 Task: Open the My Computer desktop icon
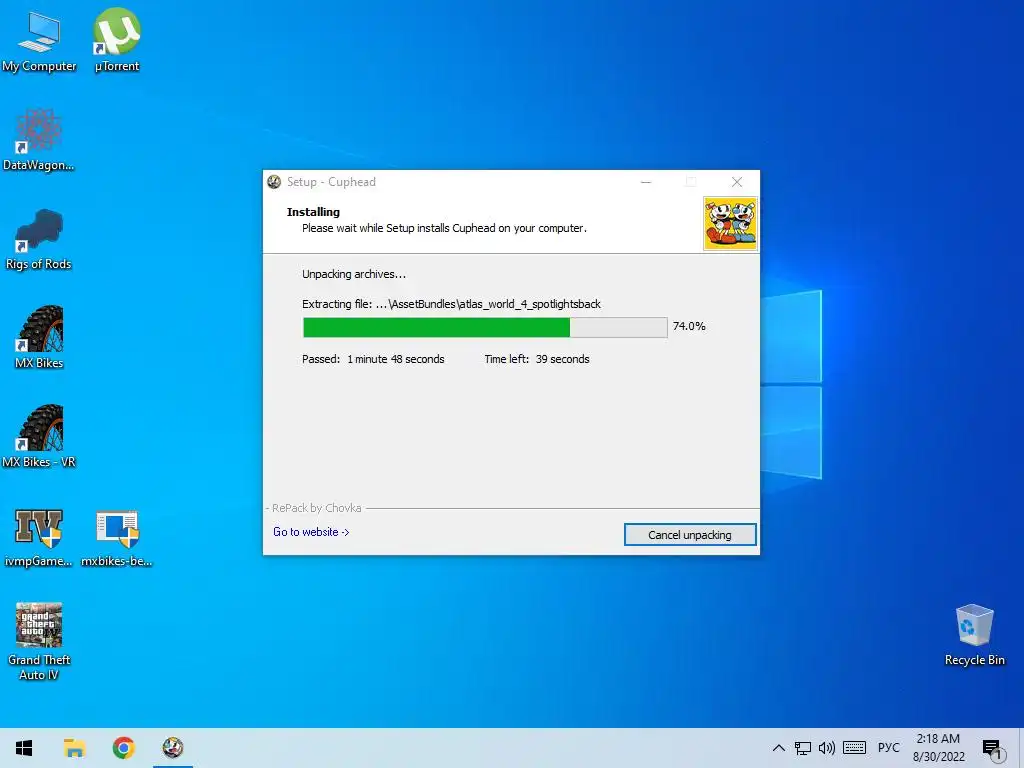pyautogui.click(x=39, y=40)
